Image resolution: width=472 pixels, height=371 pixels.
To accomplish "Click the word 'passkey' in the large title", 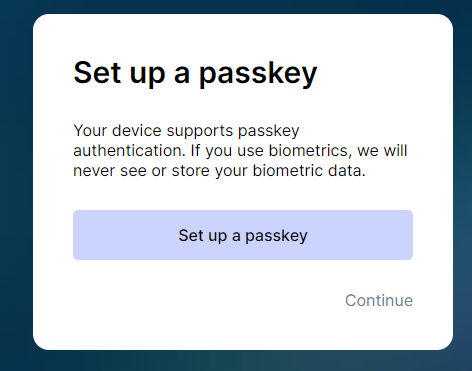I will [x=258, y=74].
